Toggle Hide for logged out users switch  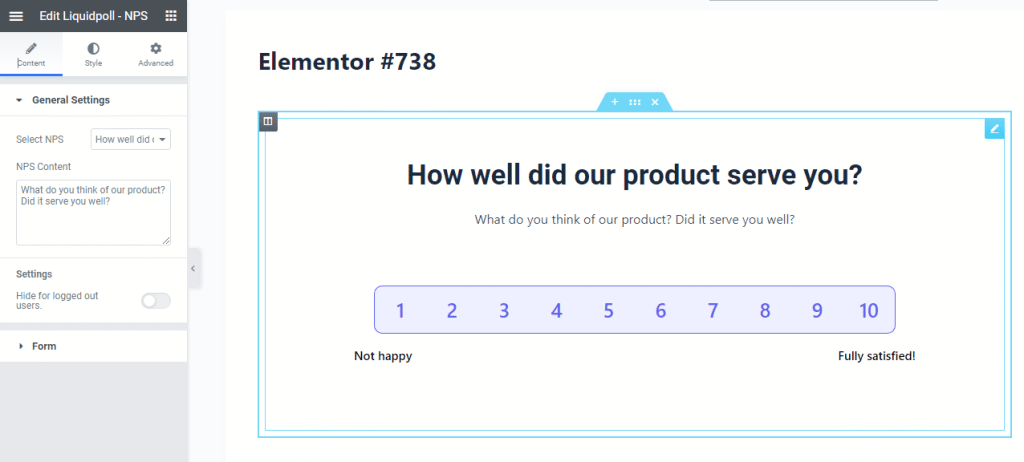click(156, 301)
